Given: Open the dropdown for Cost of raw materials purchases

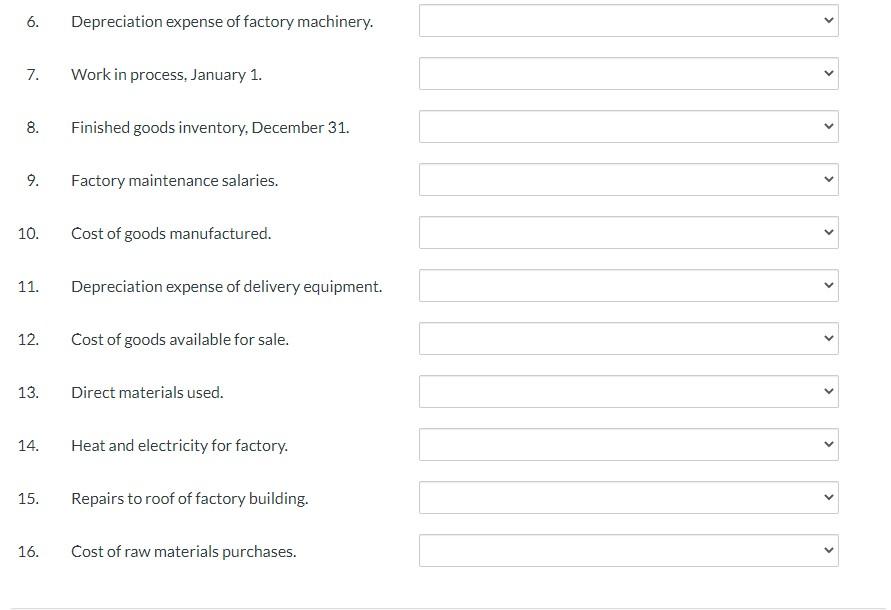Looking at the screenshot, I should tap(628, 550).
